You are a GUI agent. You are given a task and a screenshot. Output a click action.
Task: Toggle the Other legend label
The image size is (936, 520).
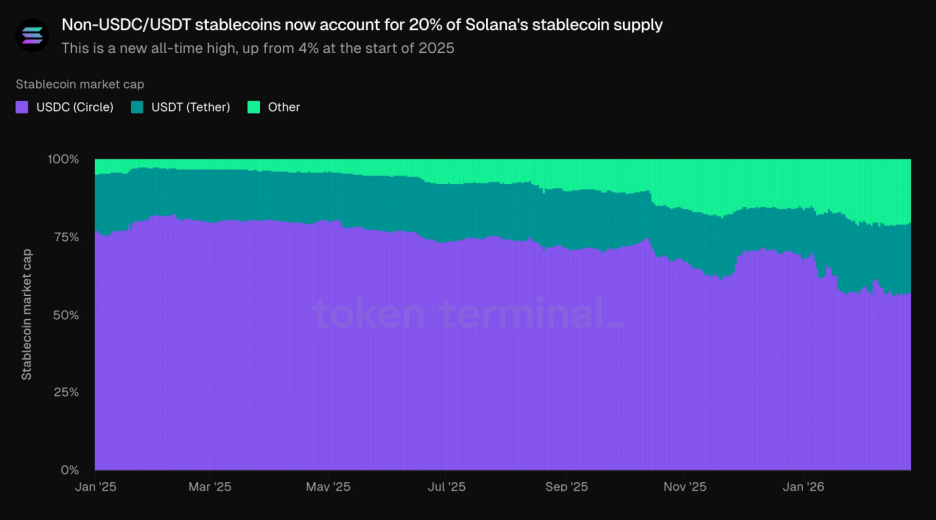(284, 107)
